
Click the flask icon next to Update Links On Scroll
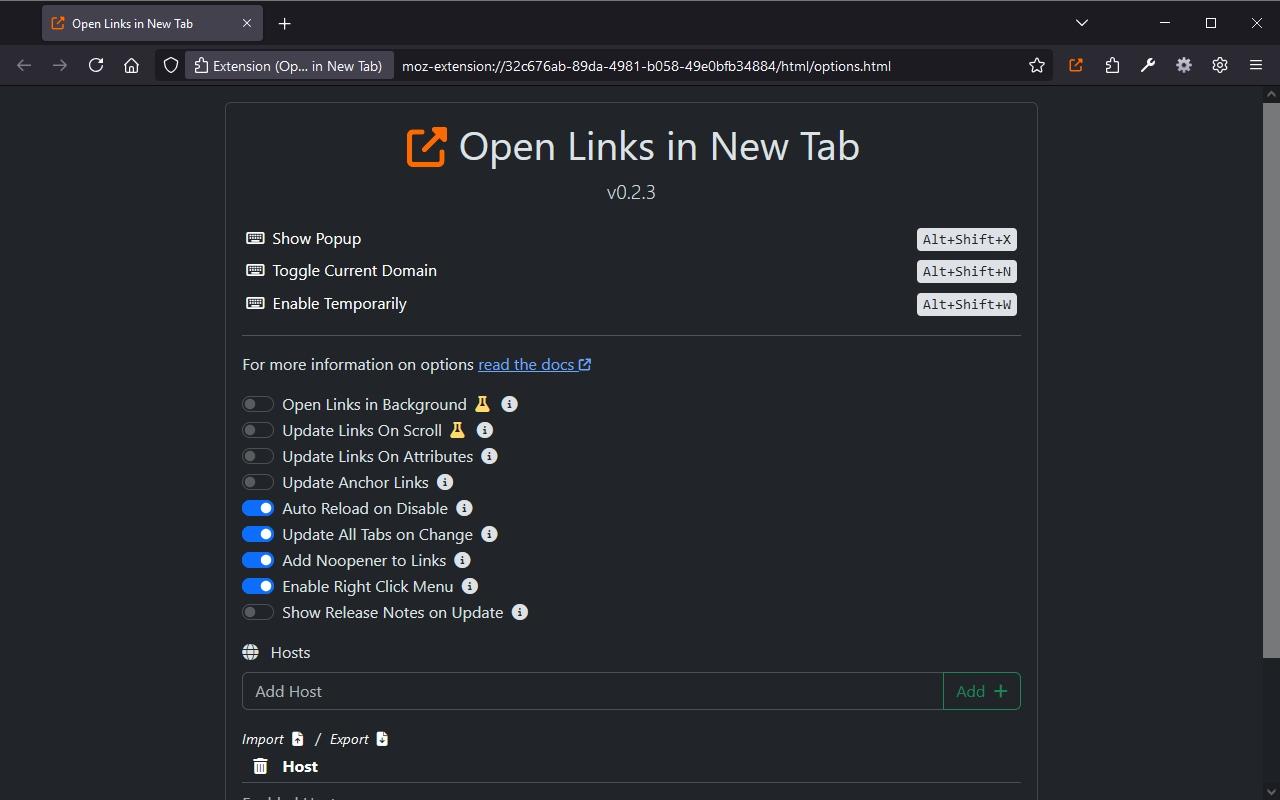pos(457,430)
